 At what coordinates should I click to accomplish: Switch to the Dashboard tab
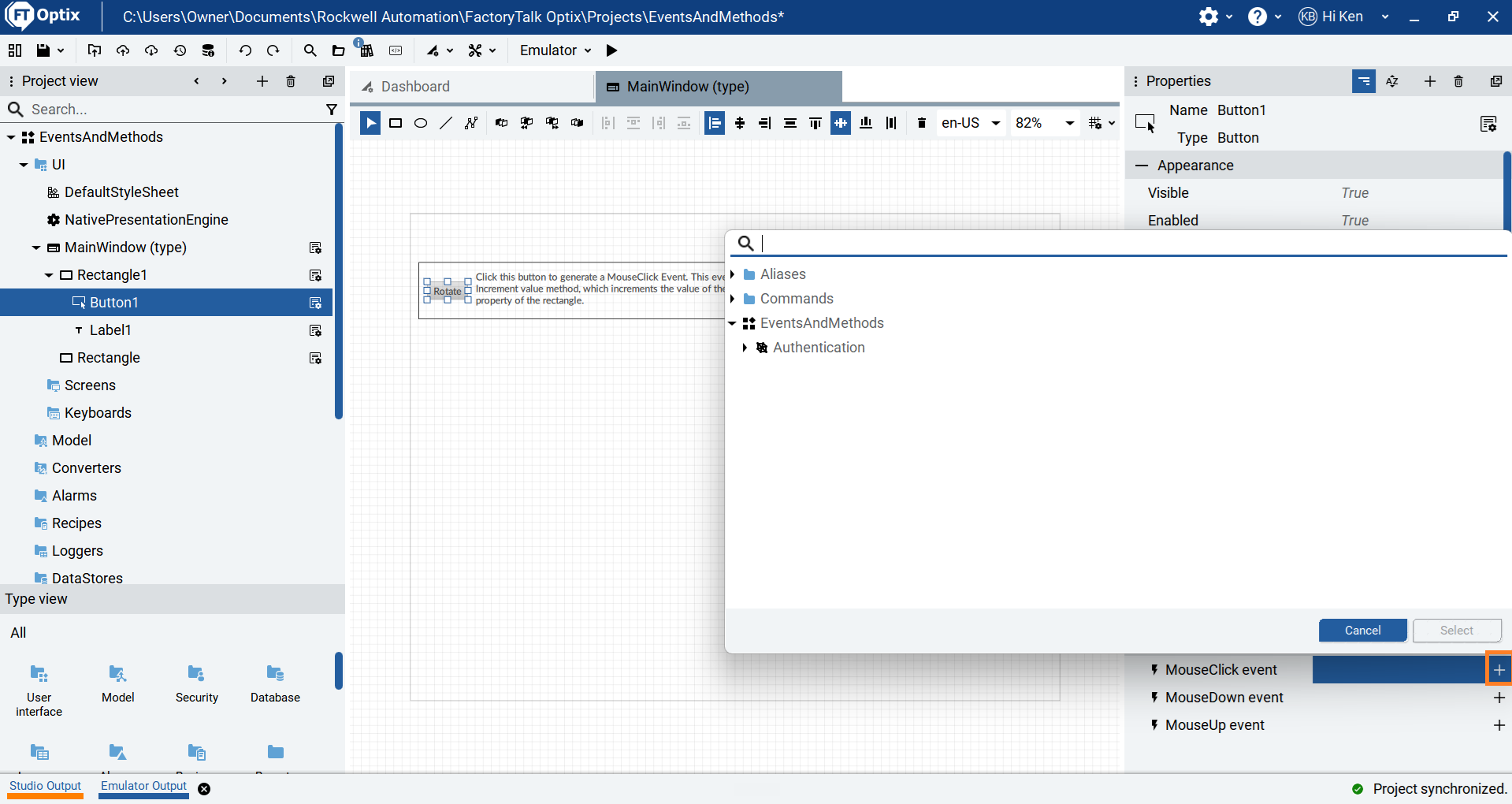point(473,87)
